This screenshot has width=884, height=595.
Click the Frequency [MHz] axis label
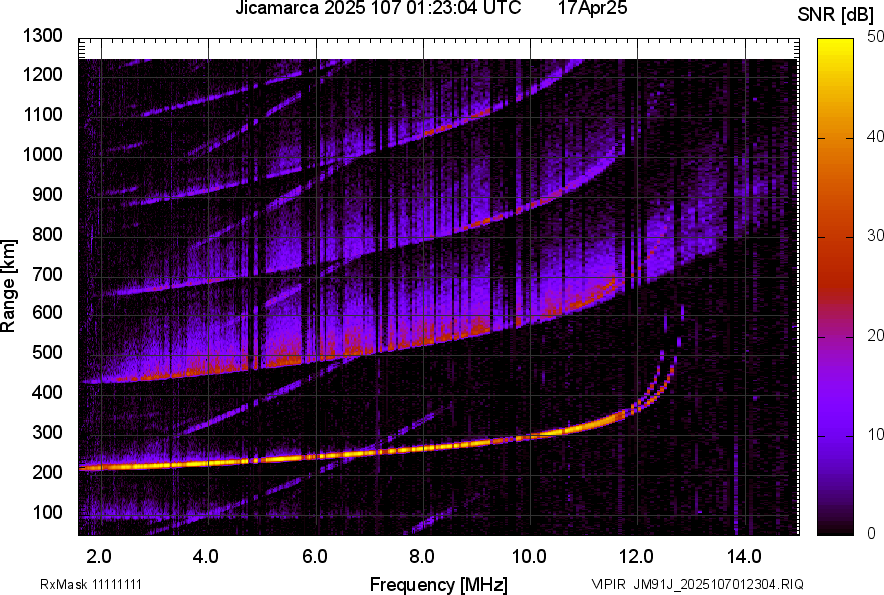pos(438,583)
